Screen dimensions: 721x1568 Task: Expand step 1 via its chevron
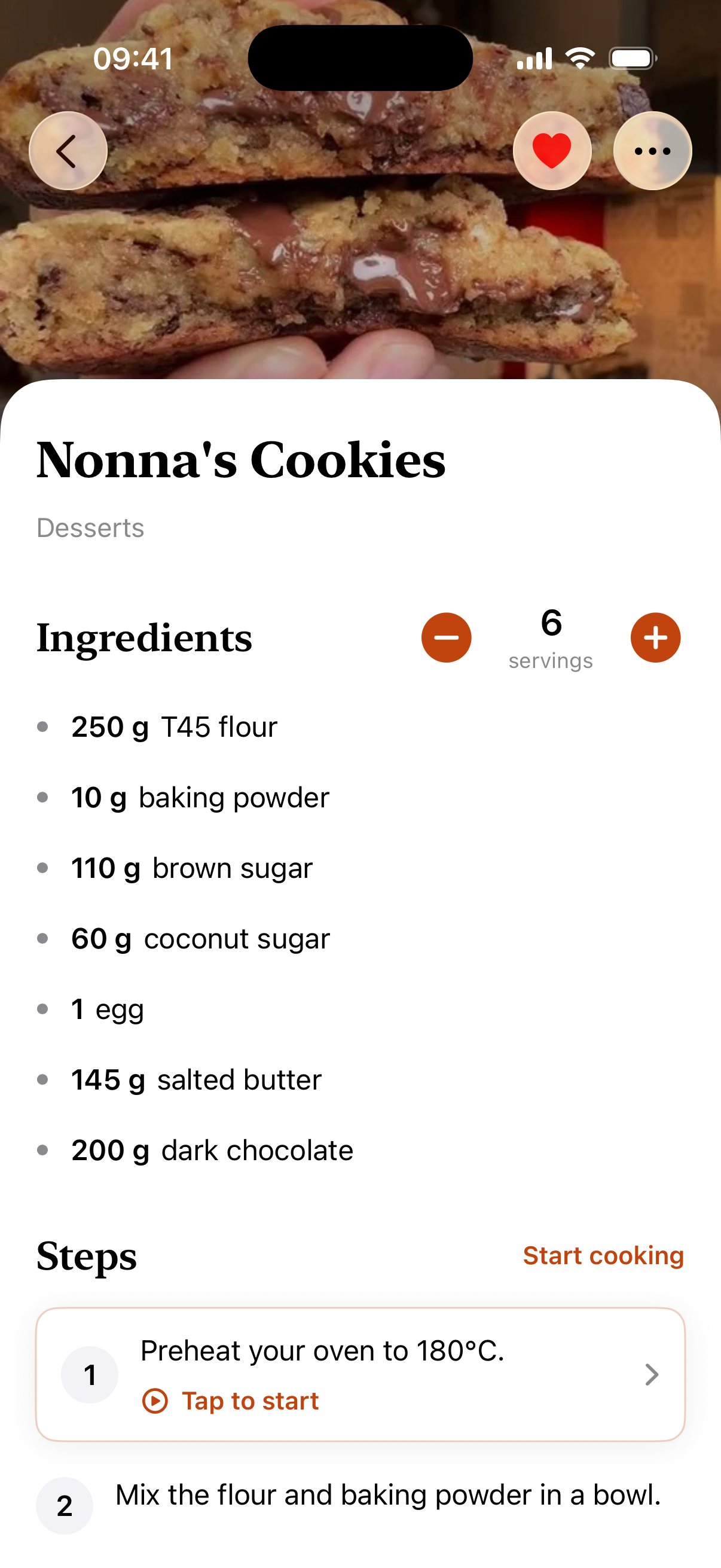[652, 1374]
